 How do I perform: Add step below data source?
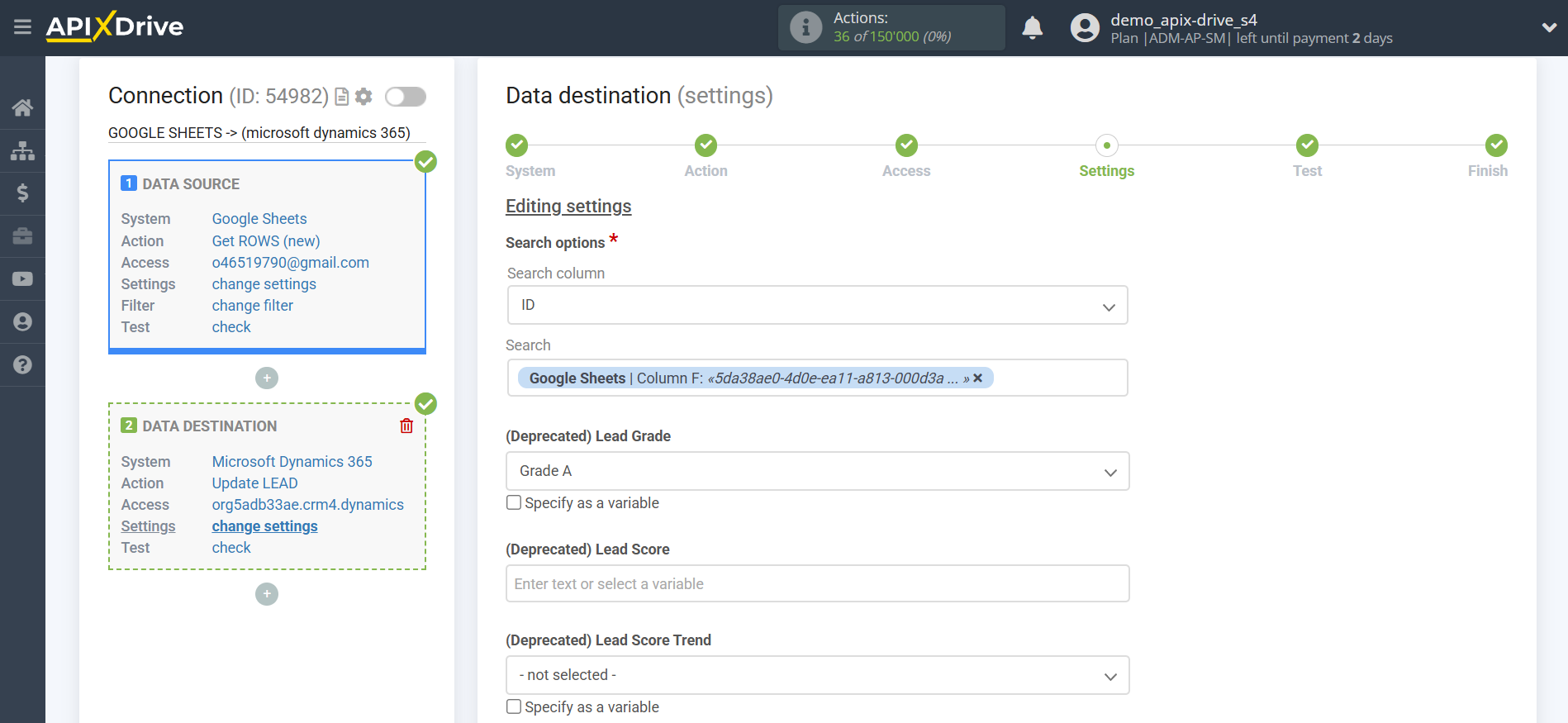pos(266,378)
